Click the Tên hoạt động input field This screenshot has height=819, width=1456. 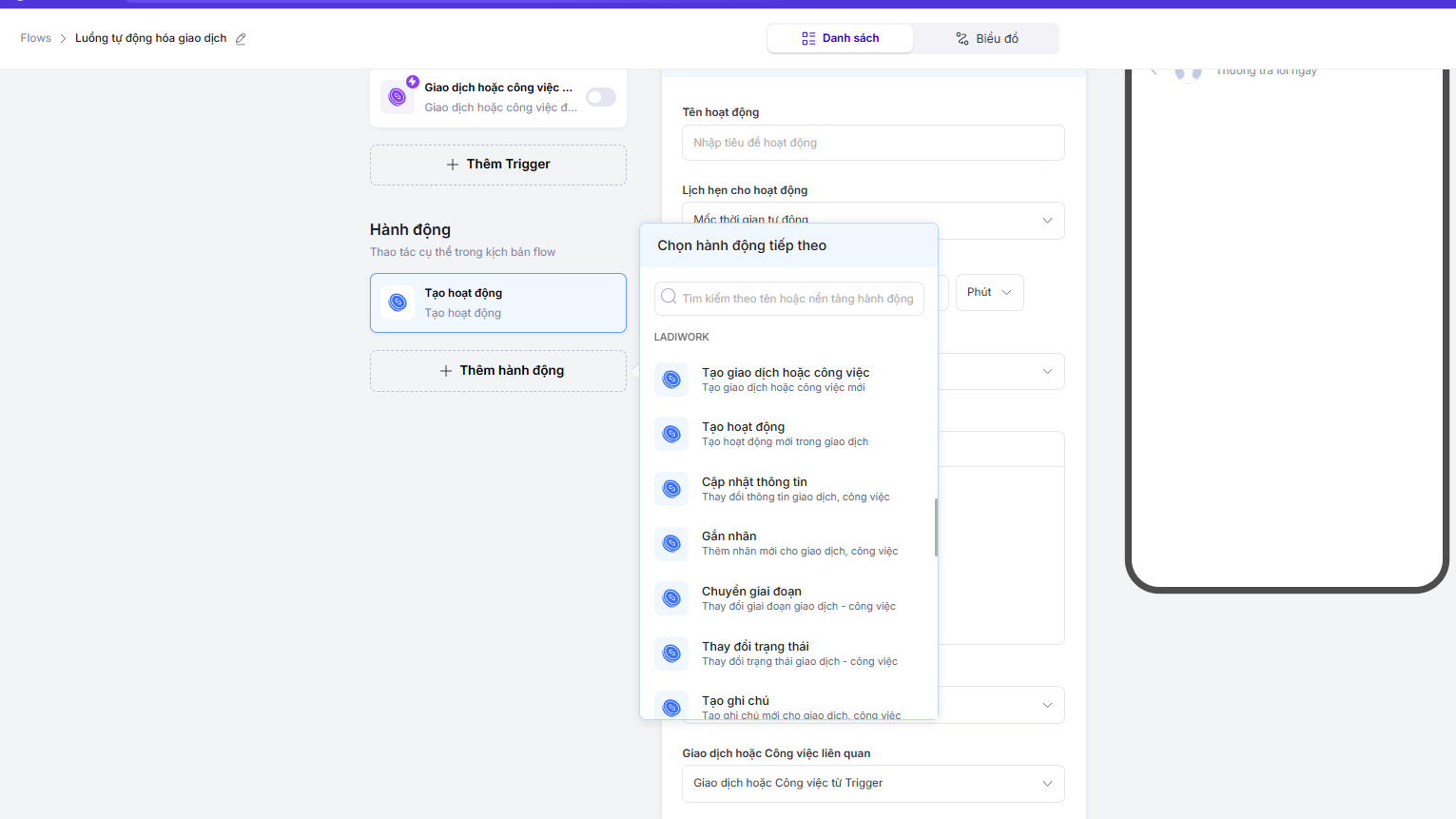click(x=872, y=143)
